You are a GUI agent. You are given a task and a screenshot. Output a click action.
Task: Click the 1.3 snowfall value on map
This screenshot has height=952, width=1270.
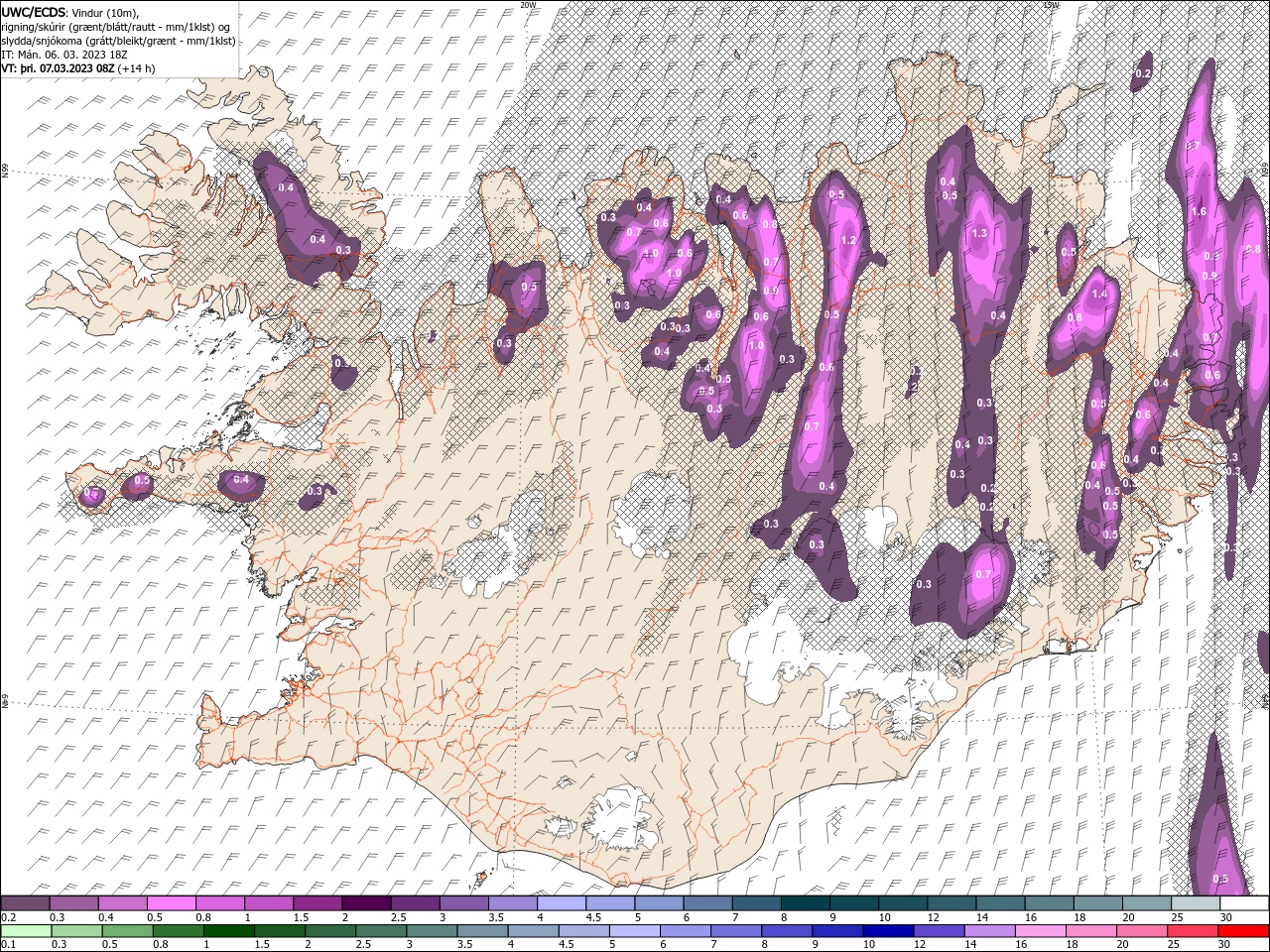click(980, 233)
